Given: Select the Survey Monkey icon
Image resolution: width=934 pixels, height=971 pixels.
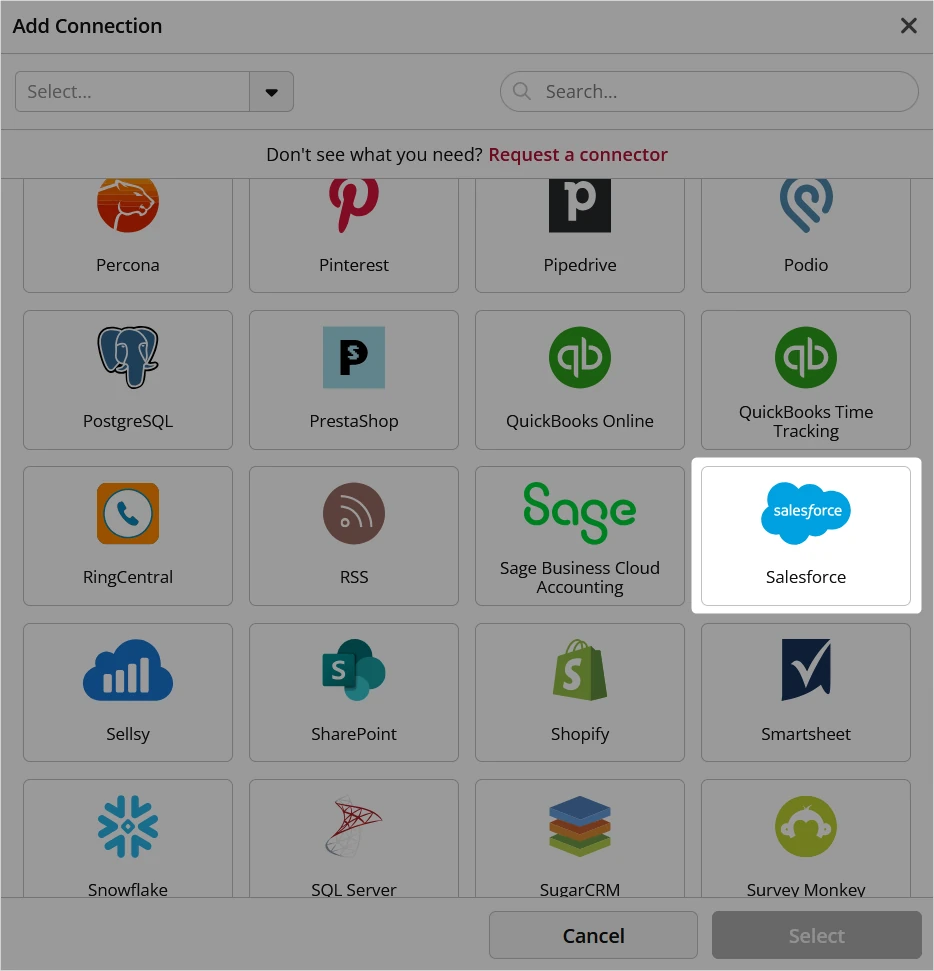Looking at the screenshot, I should pyautogui.click(x=806, y=826).
